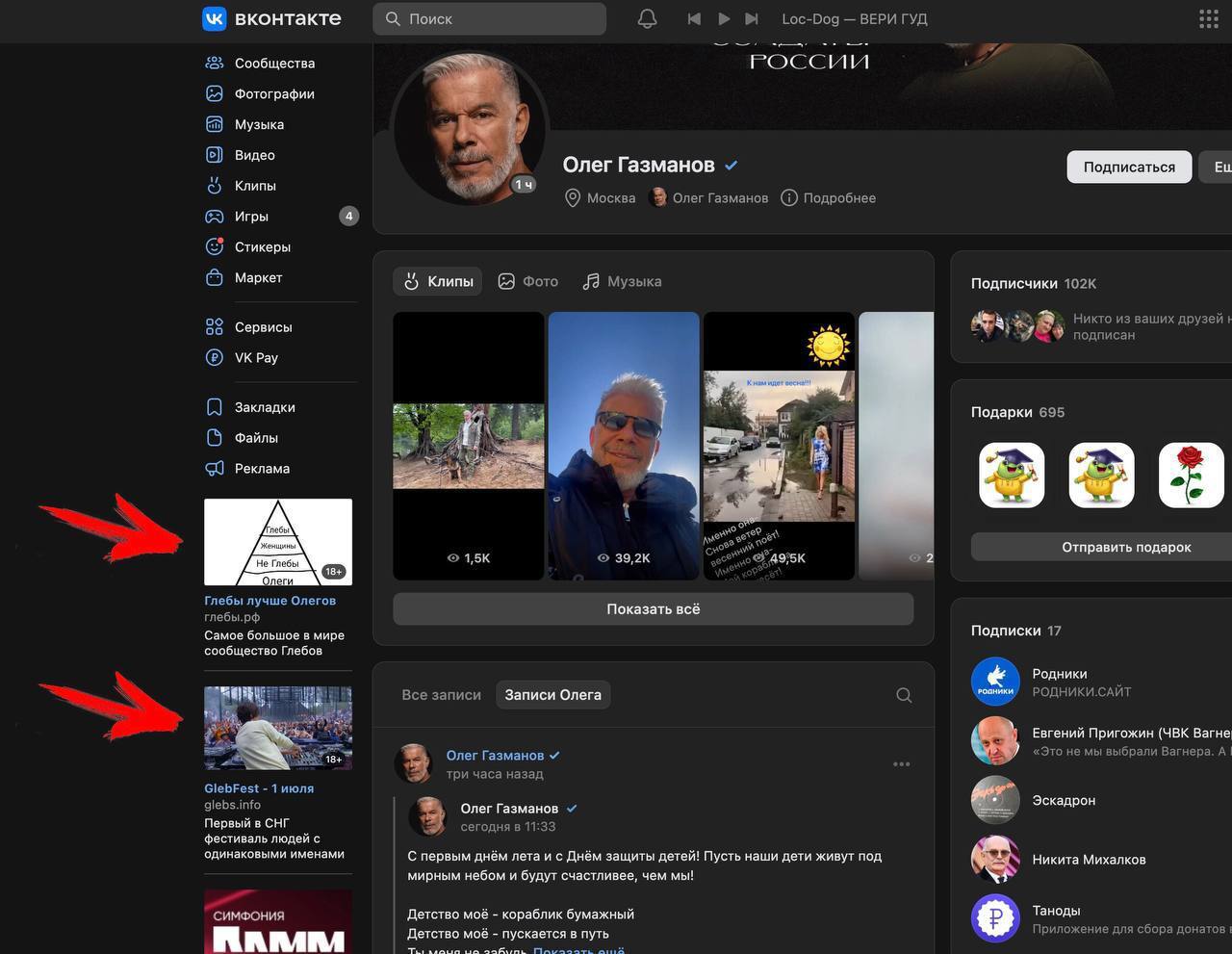Skip to next track in header player
The image size is (1232, 954).
point(752,18)
